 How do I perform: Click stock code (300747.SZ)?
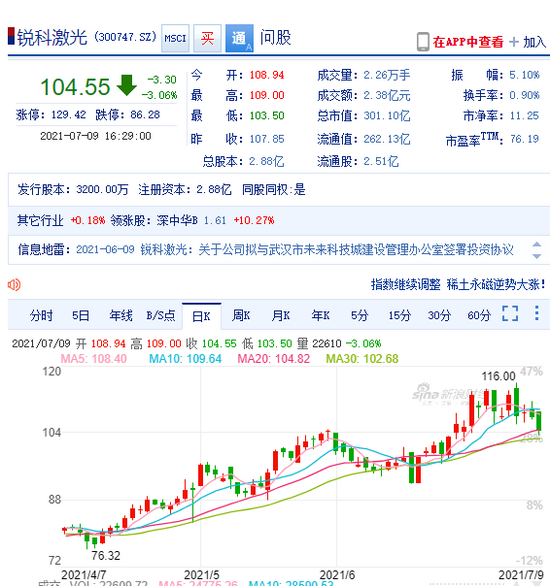click(125, 37)
